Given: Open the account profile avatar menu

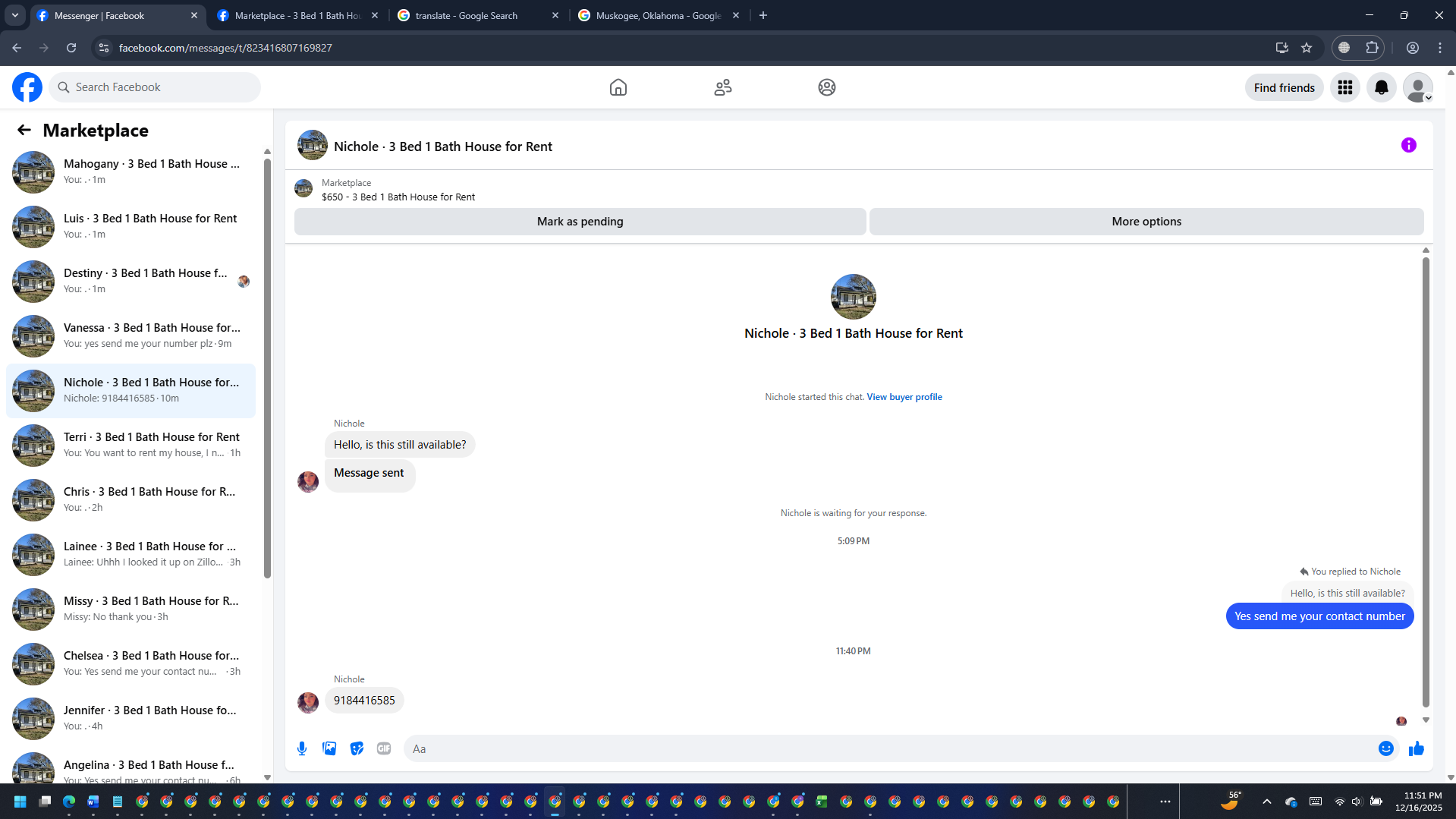Looking at the screenshot, I should click(x=1418, y=87).
